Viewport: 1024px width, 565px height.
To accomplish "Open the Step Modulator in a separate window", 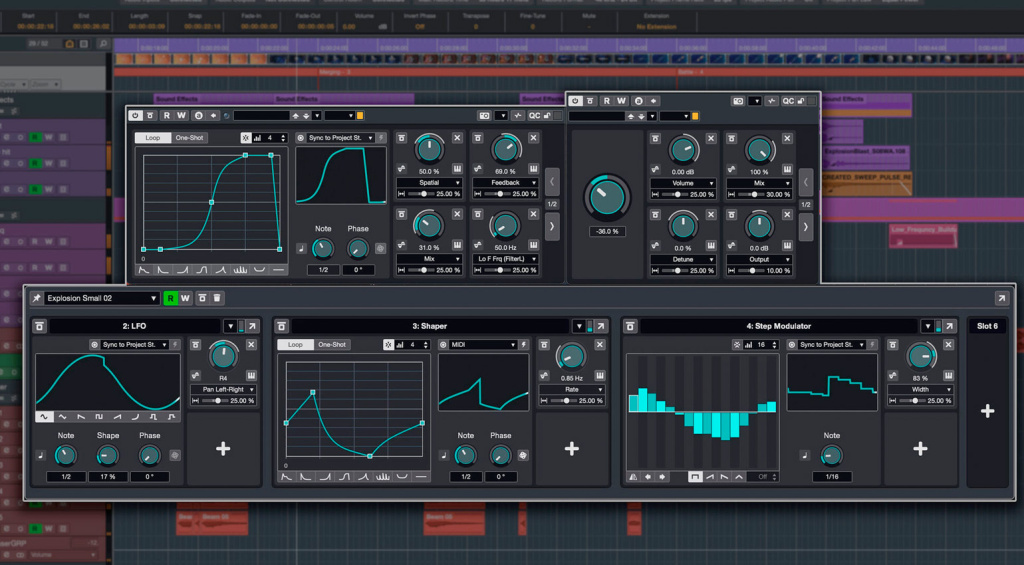I will click(951, 326).
